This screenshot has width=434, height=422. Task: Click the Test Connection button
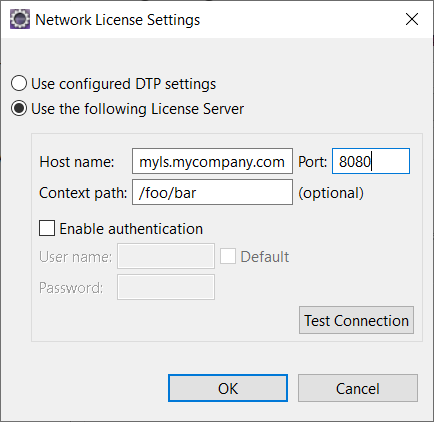point(356,320)
